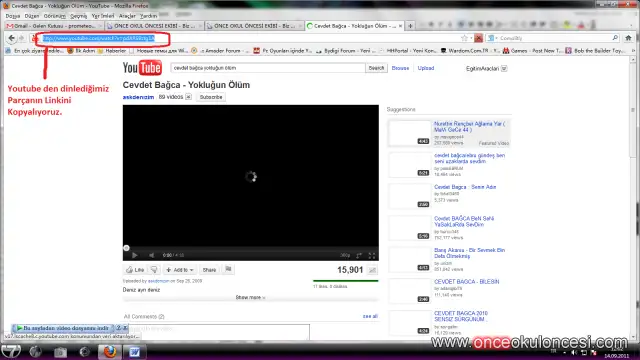This screenshot has width=640, height=360.
Task: Open the Yardım menu
Action: coord(148,16)
